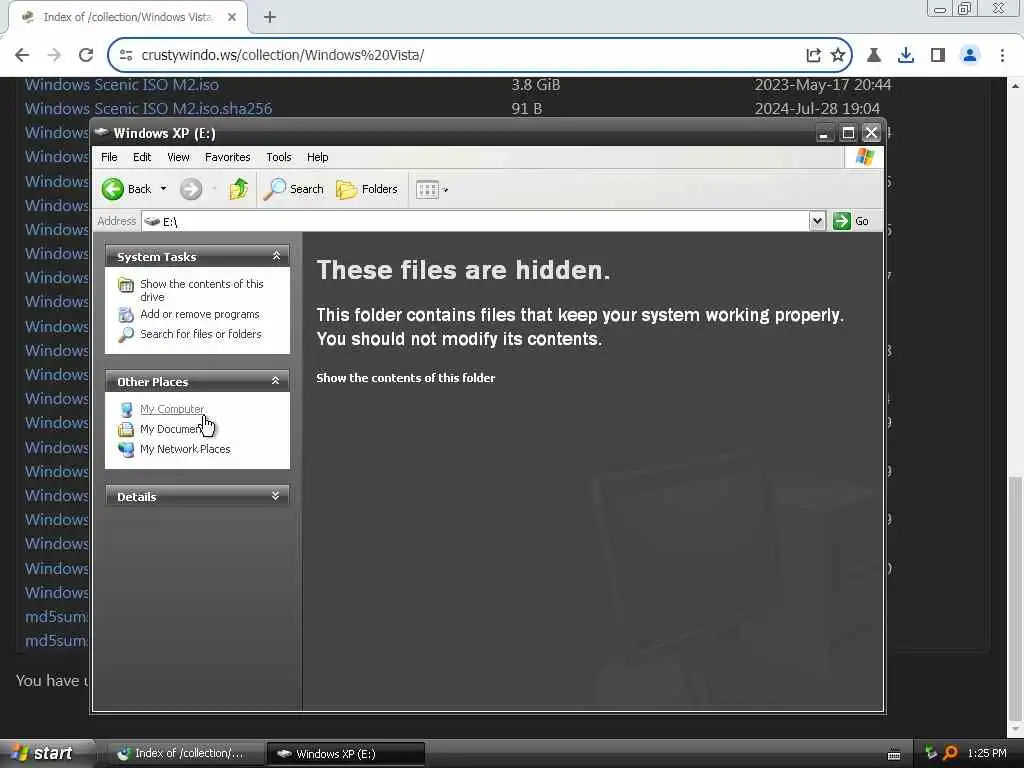Click the share page icon in URL bar
1024x768 pixels.
pyautogui.click(x=813, y=55)
